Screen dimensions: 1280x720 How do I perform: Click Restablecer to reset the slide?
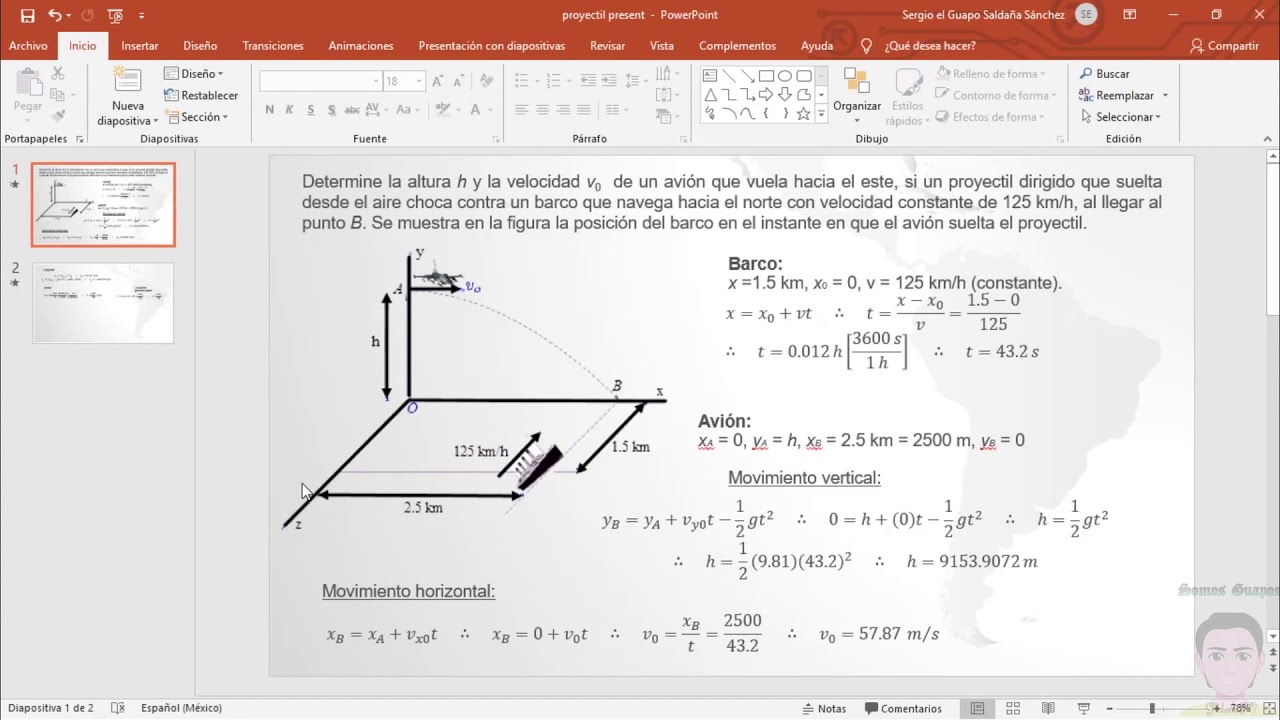pos(201,95)
